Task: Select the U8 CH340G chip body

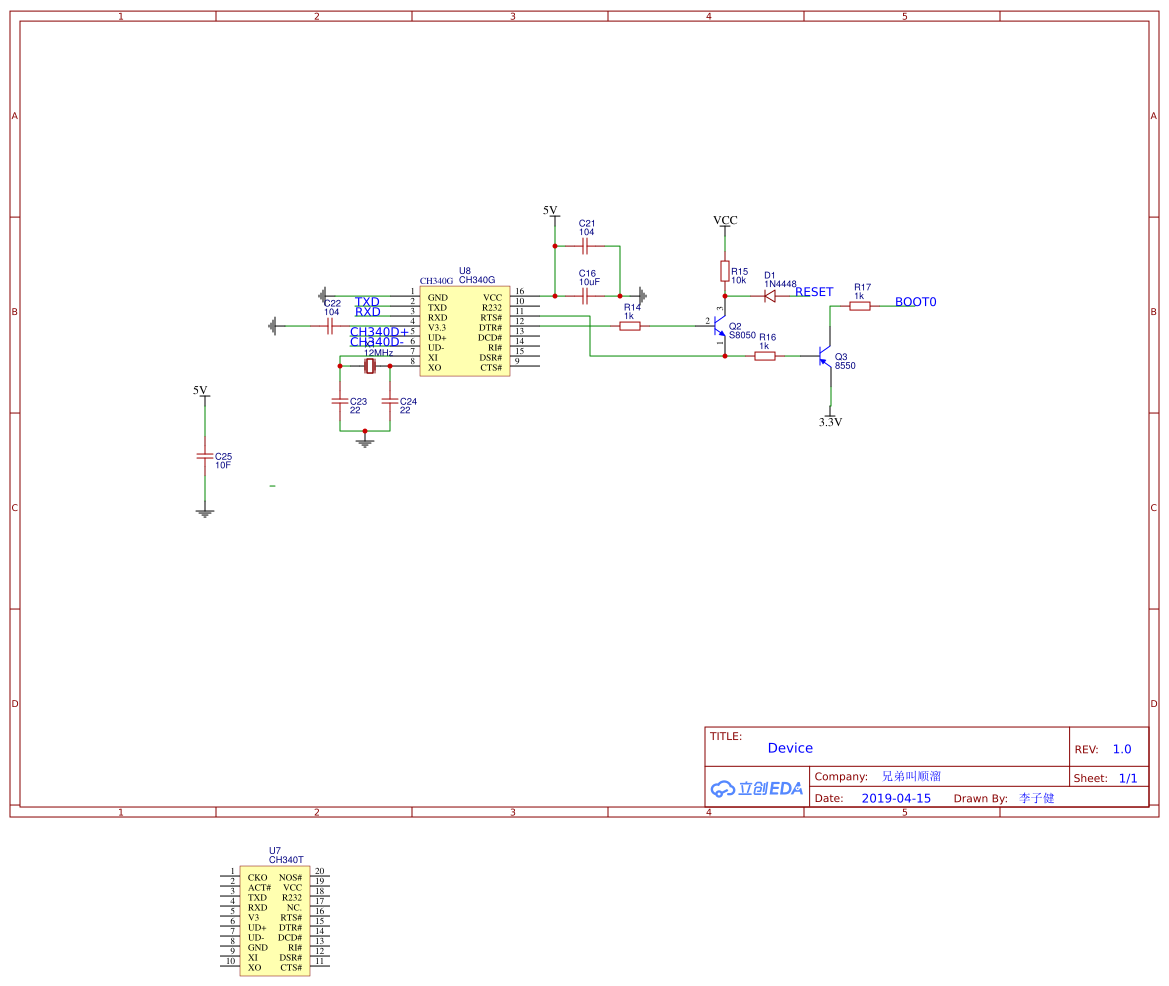Action: coord(464,333)
